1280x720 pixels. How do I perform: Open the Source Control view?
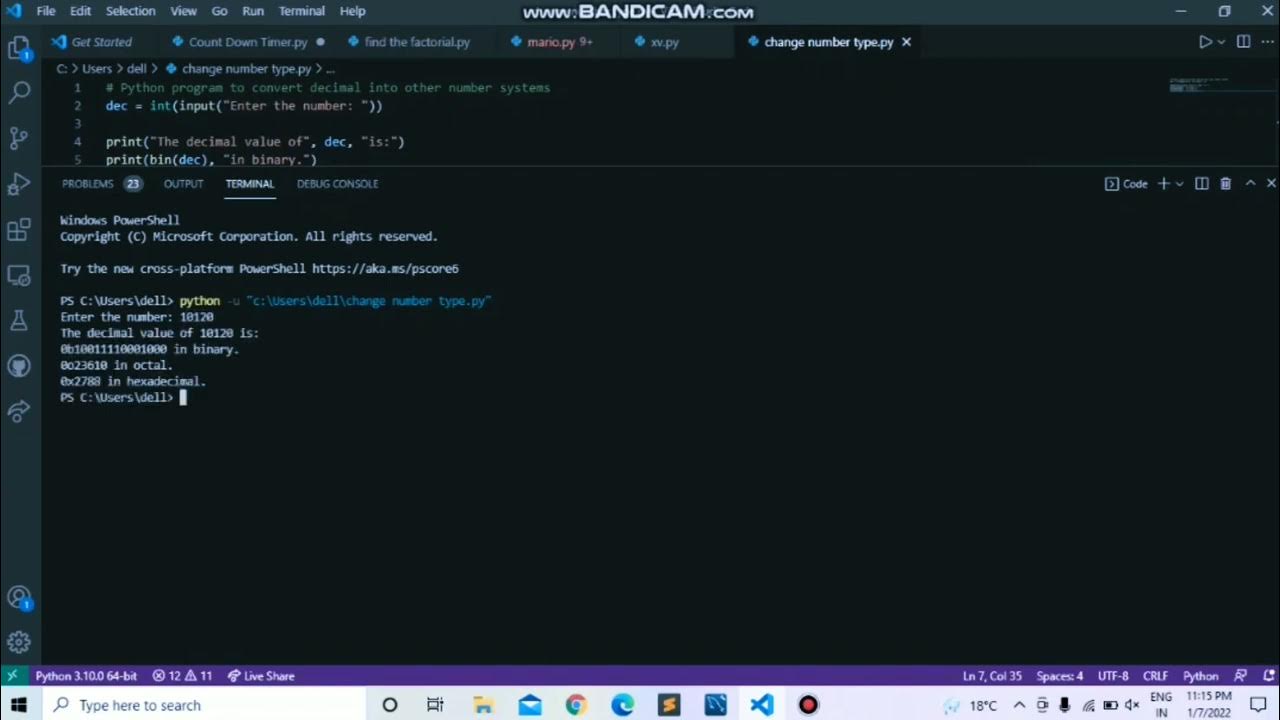pos(19,138)
